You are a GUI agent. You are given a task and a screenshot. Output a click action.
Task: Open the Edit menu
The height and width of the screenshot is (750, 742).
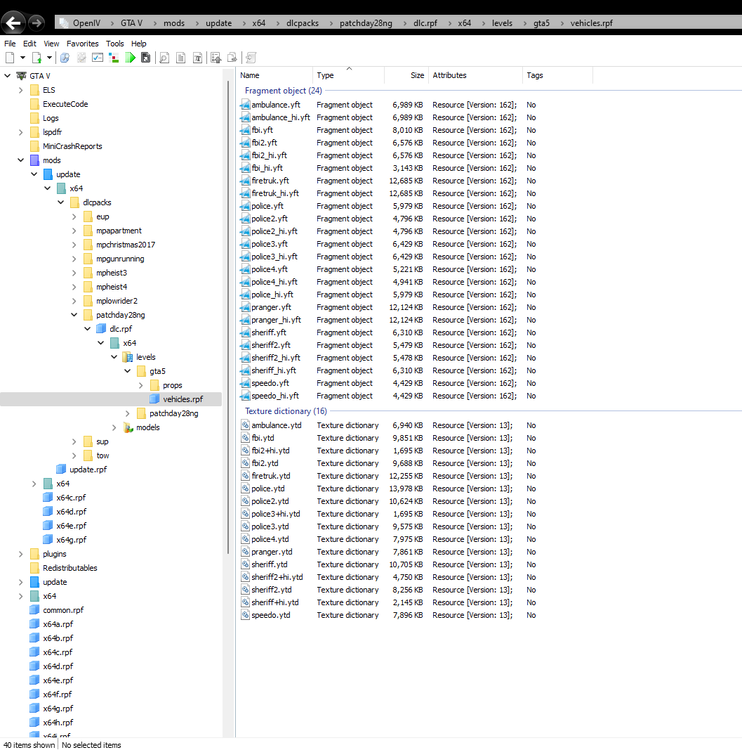coord(30,44)
